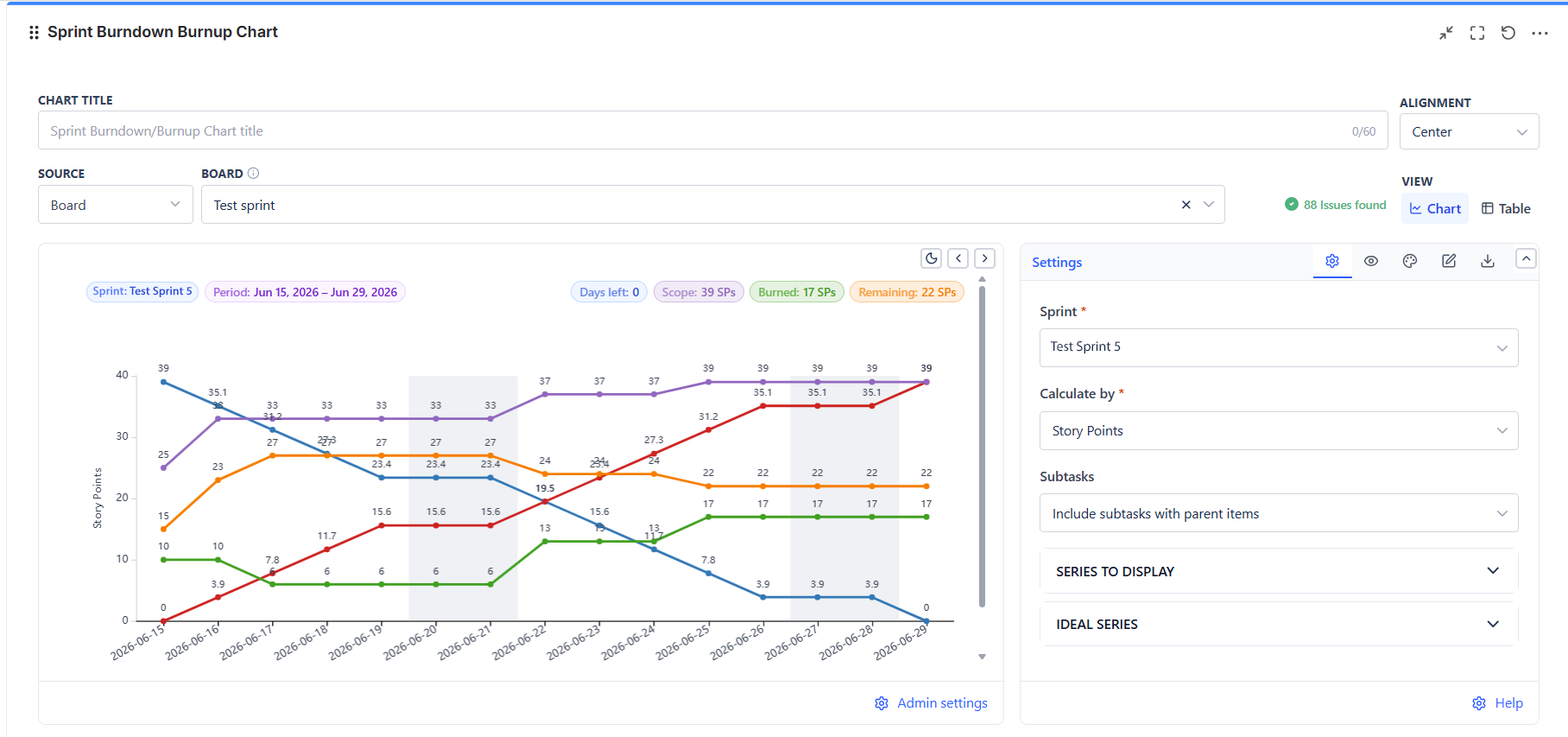The image size is (1568, 737).
Task: Open the Calculate by Story Points dropdown
Action: [x=1279, y=430]
